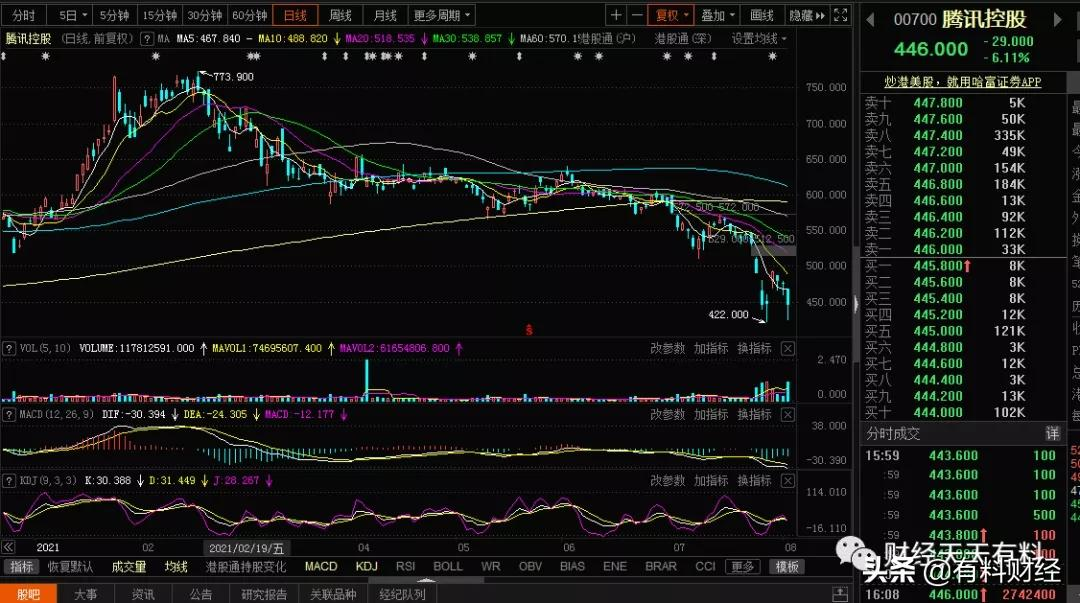Select 周线 weekly chart tab

[340, 15]
